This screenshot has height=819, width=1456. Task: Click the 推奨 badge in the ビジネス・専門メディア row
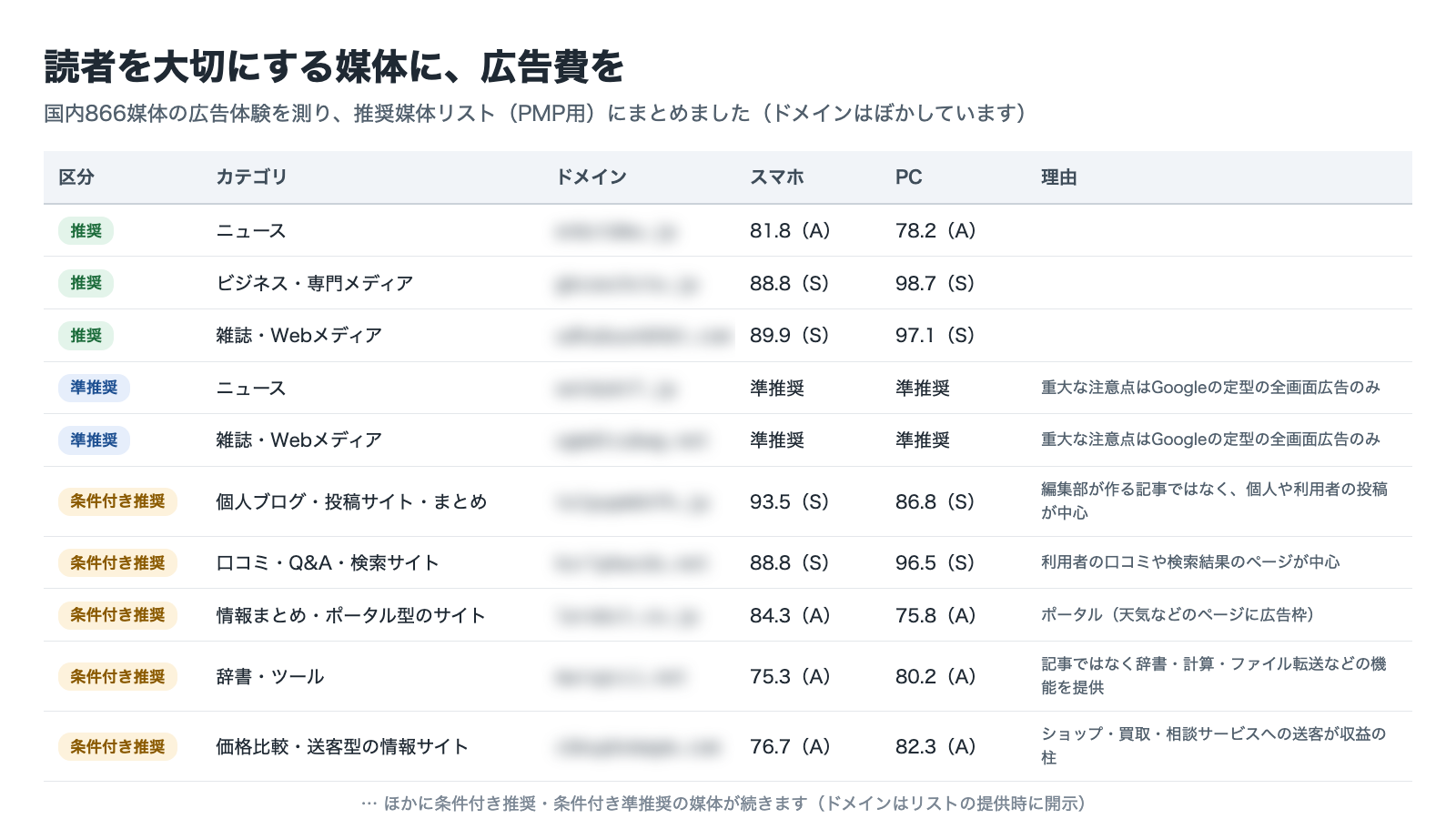(x=86, y=283)
